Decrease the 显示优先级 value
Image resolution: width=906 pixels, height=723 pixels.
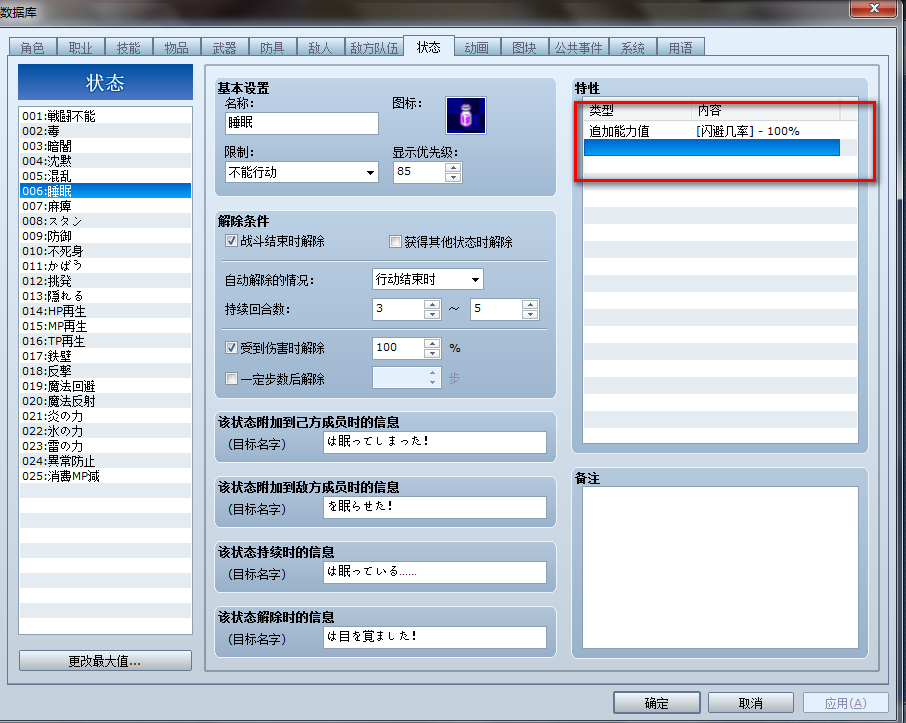[454, 177]
